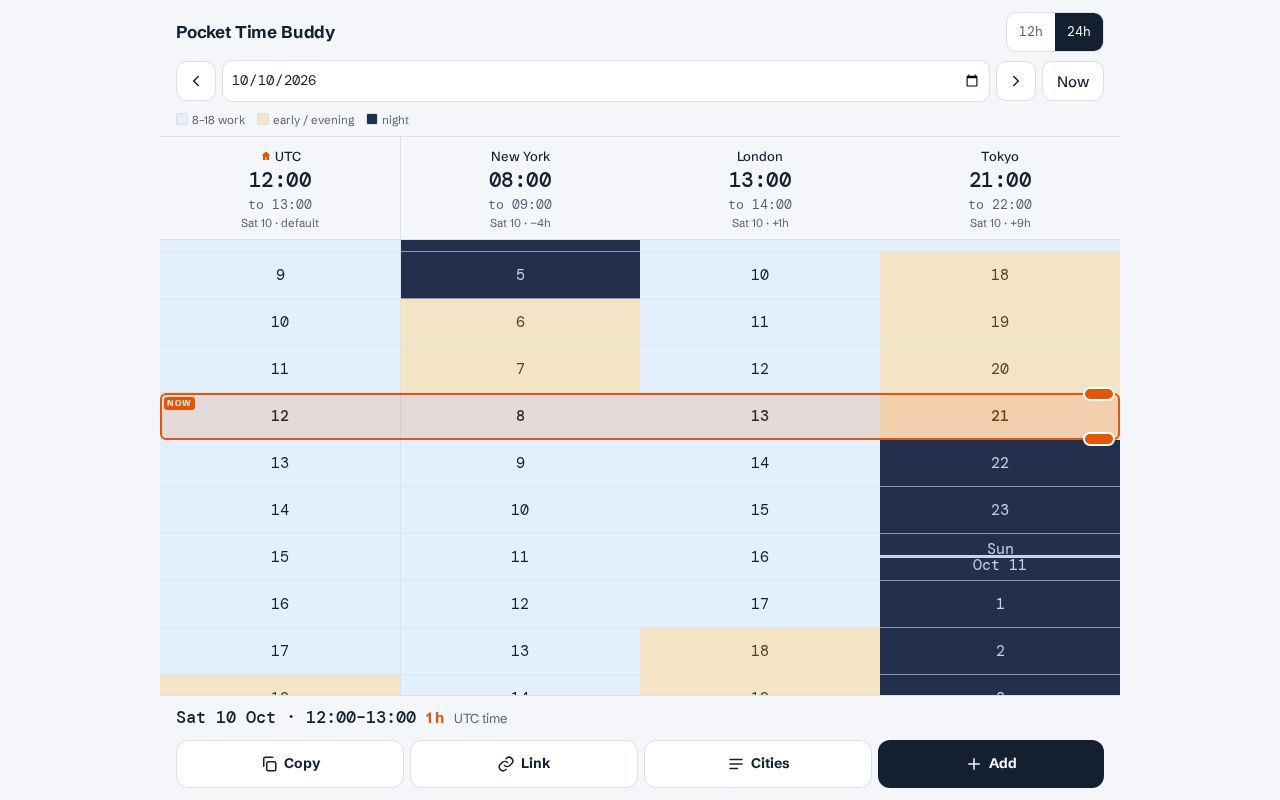
Task: Select the London column header
Action: pos(760,188)
